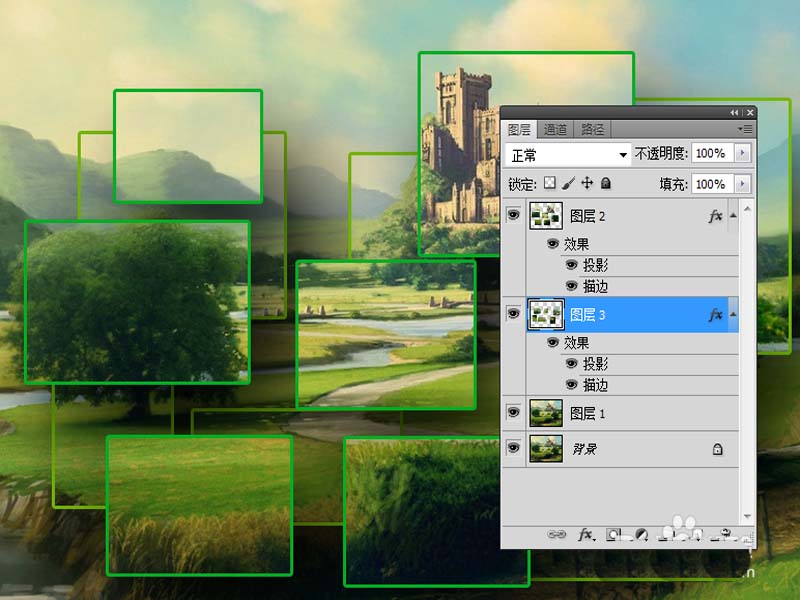Click layers list scrollbar down arrow

click(x=747, y=517)
